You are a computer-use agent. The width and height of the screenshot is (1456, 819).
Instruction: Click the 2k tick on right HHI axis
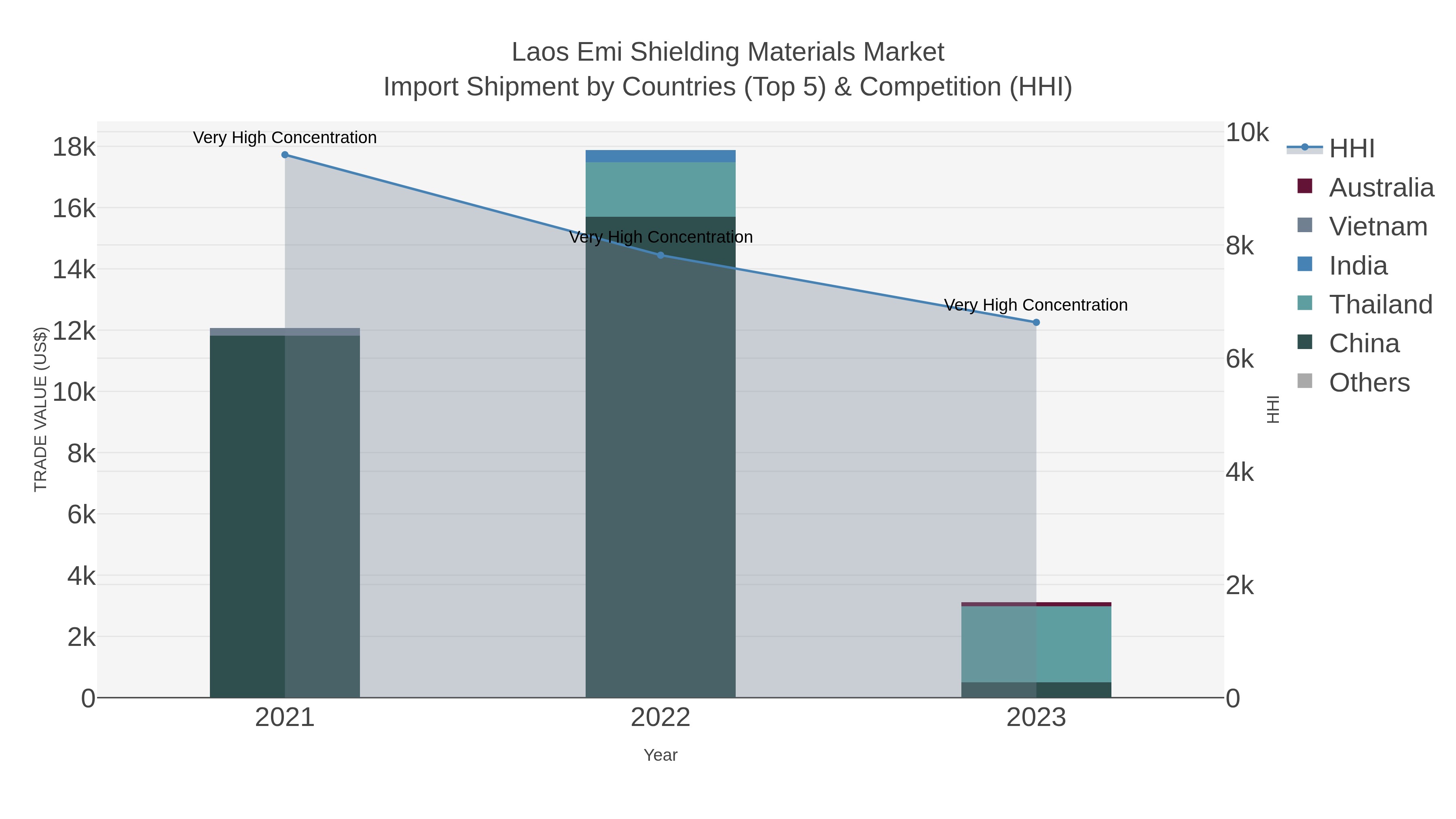(1240, 586)
